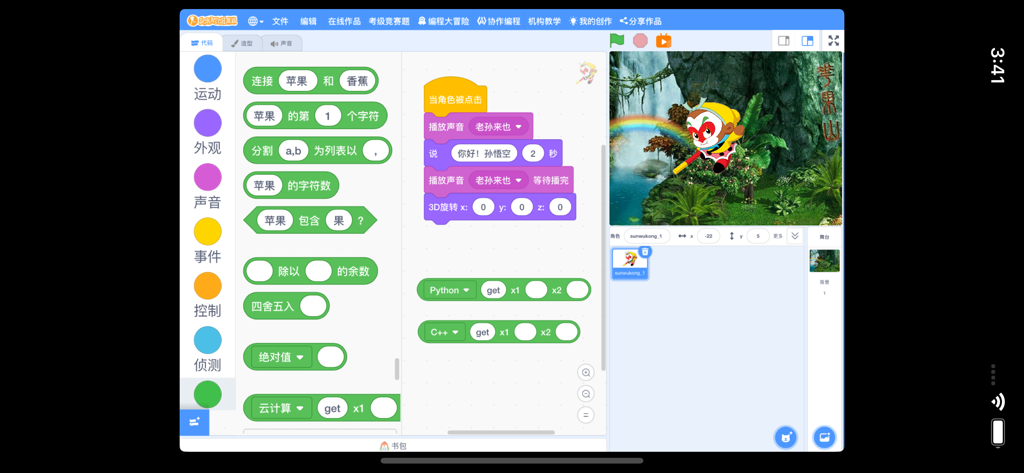The image size is (1024, 473).
Task: Open 协作编程 menu item
Action: click(x=499, y=21)
